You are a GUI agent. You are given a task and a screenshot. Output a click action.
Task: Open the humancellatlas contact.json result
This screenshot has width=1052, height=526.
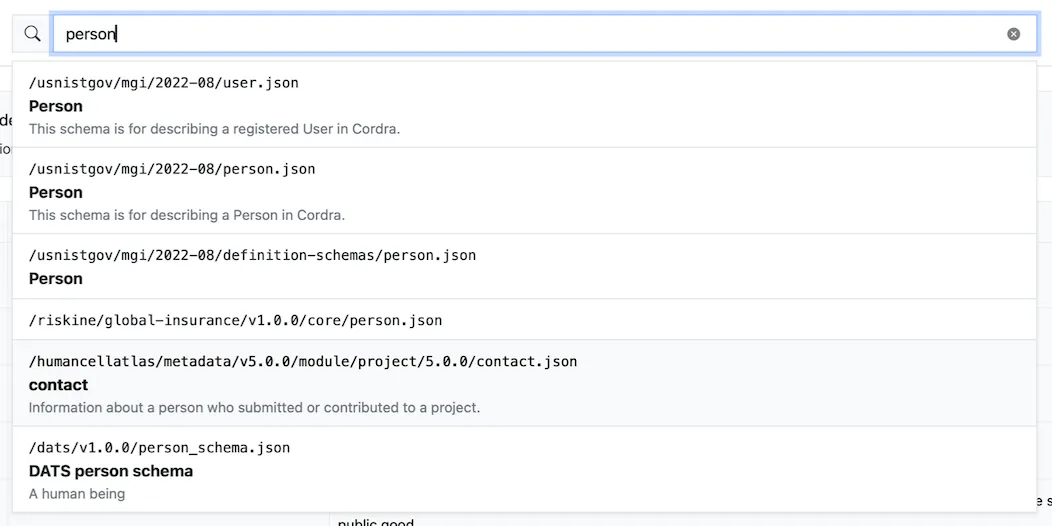coord(524,383)
